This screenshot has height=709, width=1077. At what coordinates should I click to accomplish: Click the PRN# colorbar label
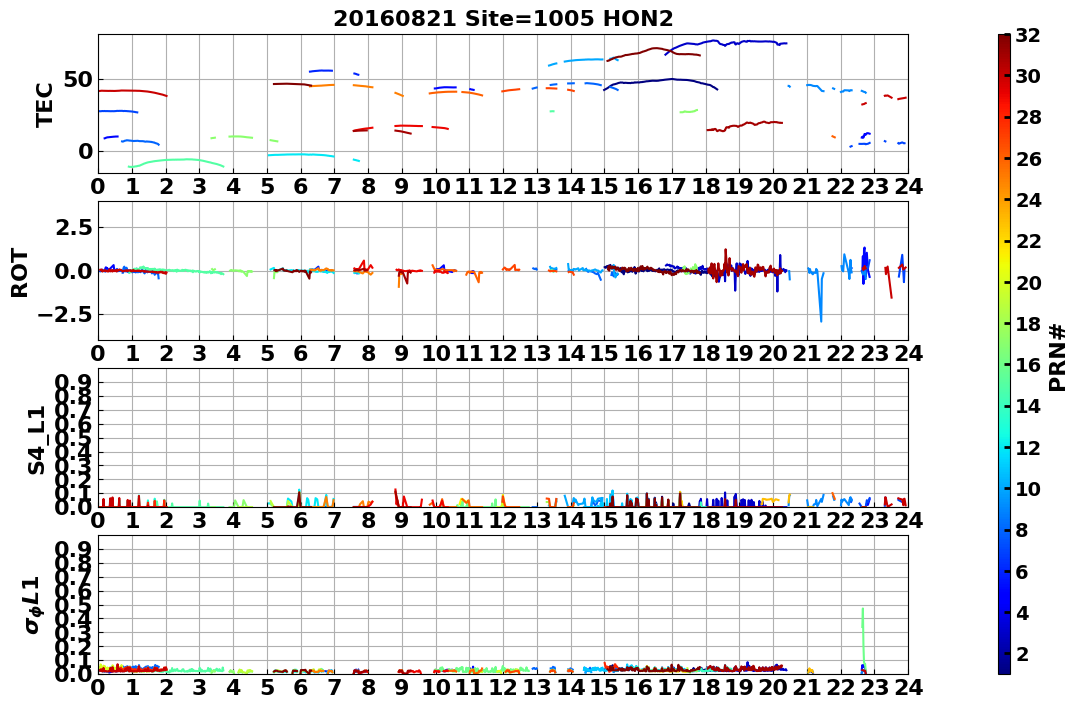click(1057, 358)
